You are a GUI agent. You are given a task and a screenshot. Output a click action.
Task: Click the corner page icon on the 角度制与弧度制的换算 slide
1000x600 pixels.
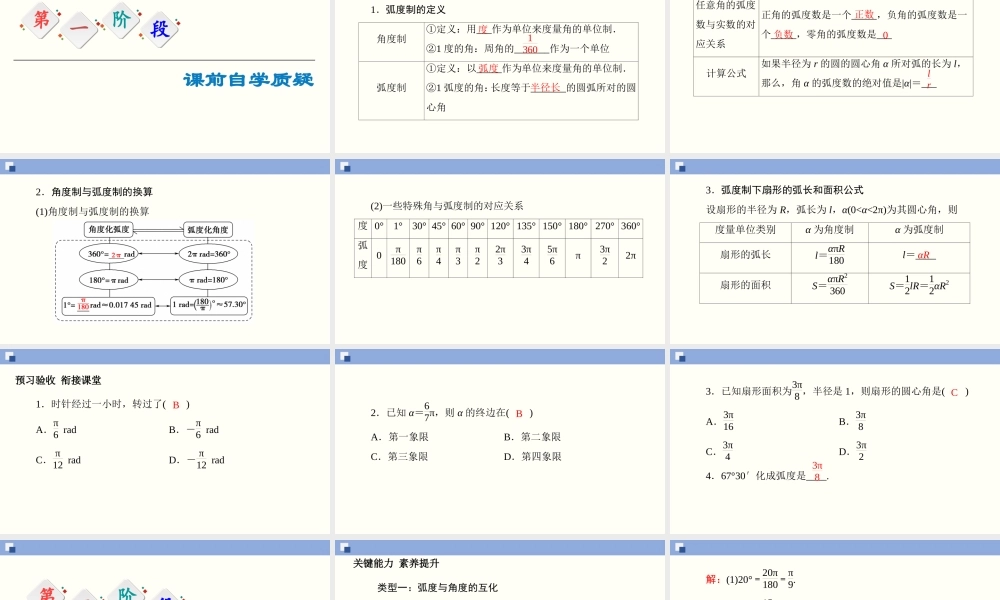point(11,168)
